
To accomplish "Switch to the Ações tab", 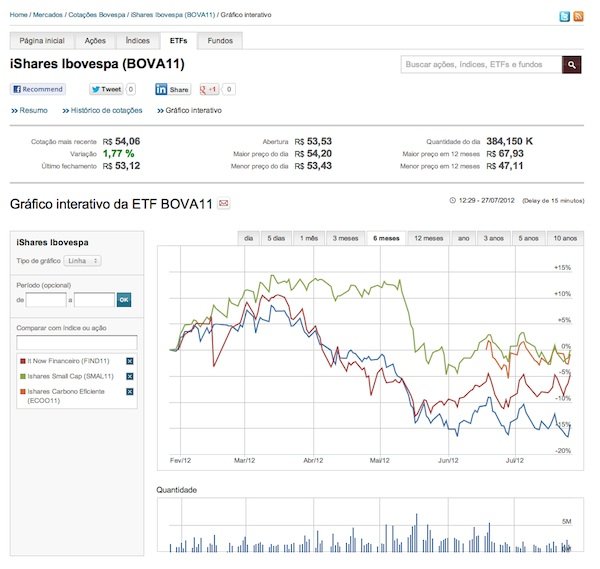I will [95, 41].
